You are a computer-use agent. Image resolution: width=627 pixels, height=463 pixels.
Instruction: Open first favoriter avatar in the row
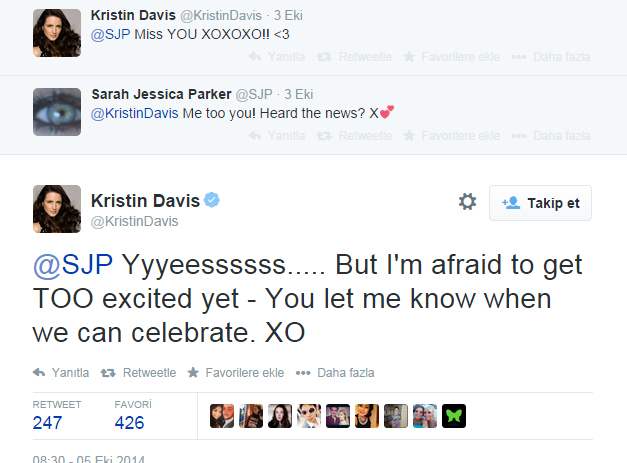tap(222, 416)
